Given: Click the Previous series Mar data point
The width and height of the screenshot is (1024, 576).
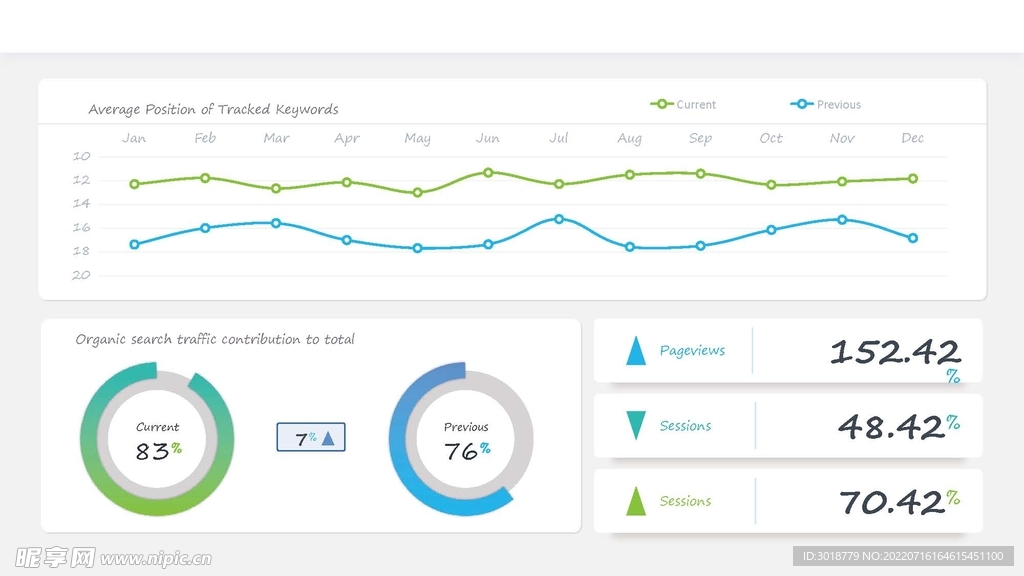Looking at the screenshot, I should (x=276, y=223).
